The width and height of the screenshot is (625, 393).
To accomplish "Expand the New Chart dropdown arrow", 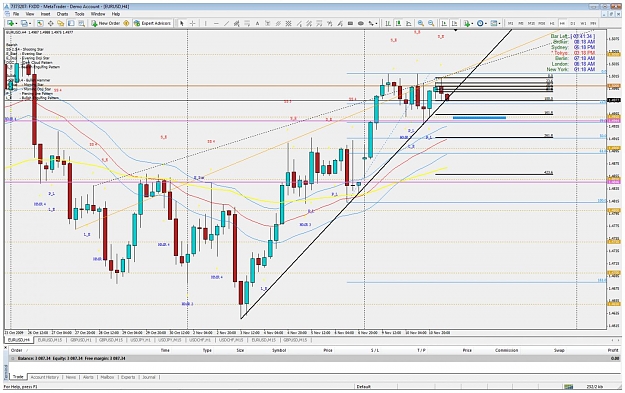I will (x=16, y=24).
